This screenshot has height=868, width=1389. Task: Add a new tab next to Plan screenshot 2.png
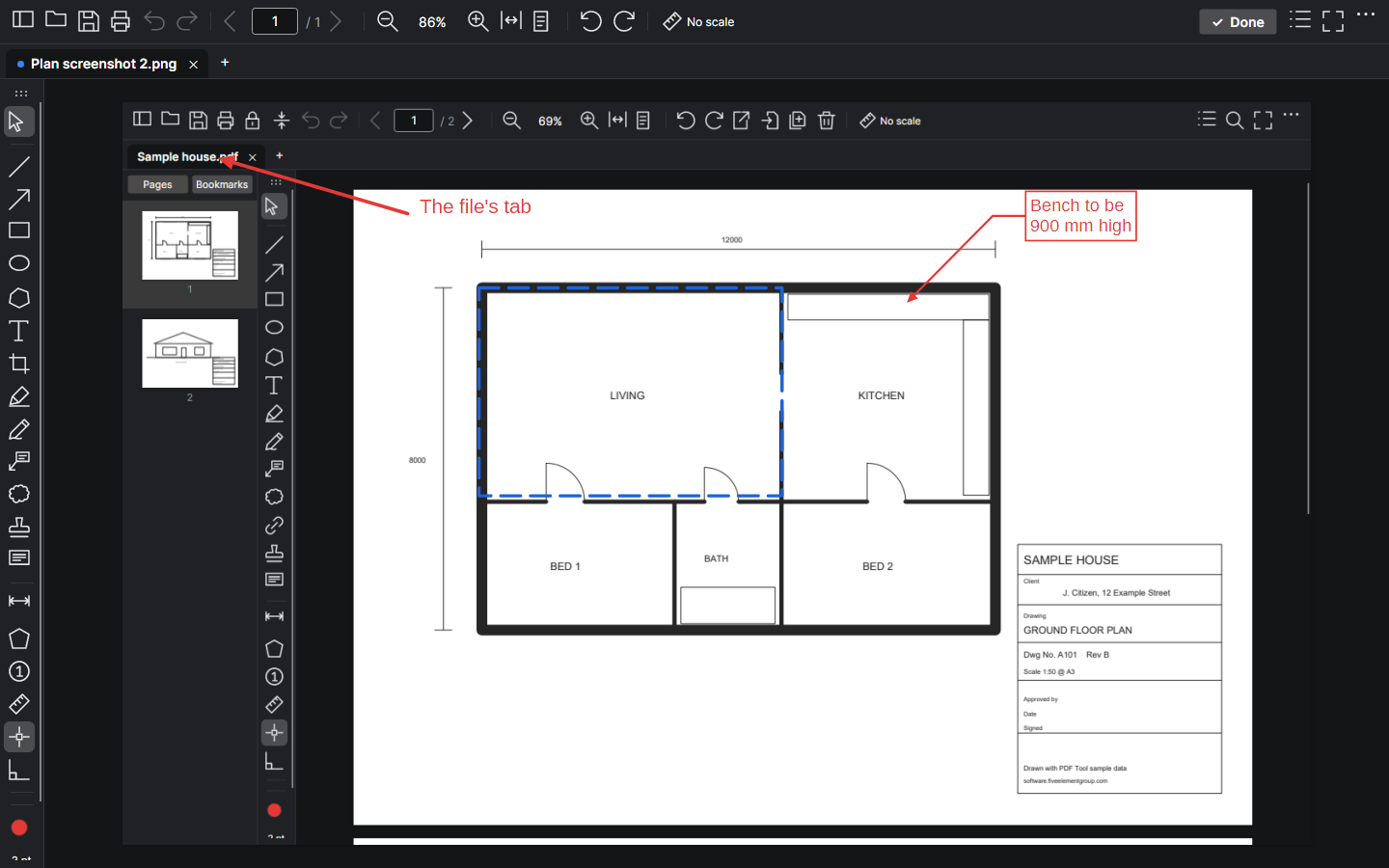[x=225, y=63]
